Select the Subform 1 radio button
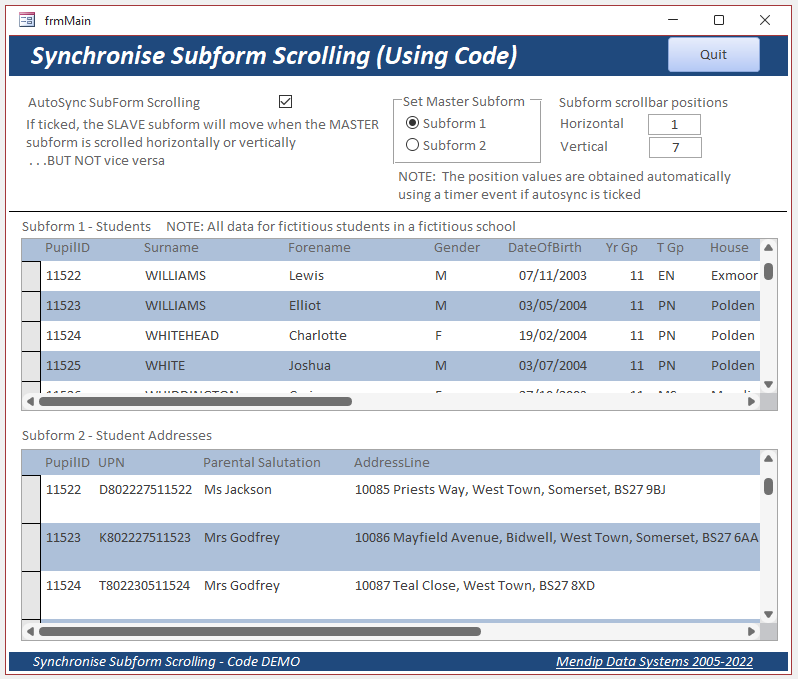The height and width of the screenshot is (679, 798). pos(412,123)
